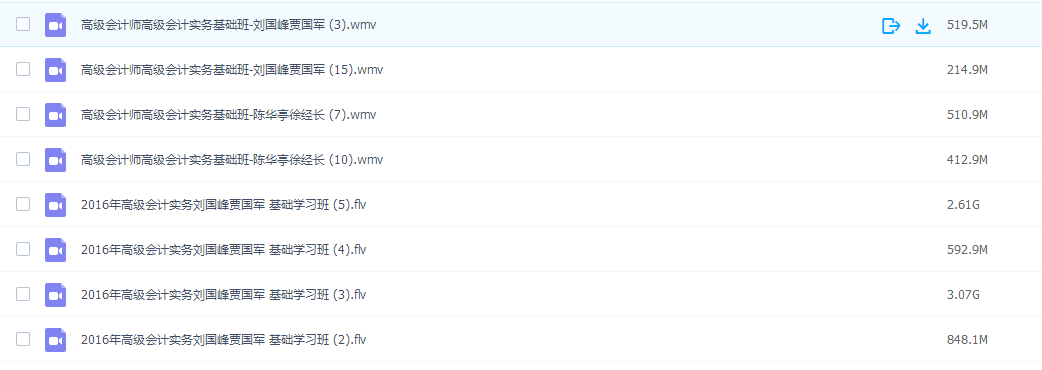
Task: Click the share icon on the first file row
Action: [890, 26]
